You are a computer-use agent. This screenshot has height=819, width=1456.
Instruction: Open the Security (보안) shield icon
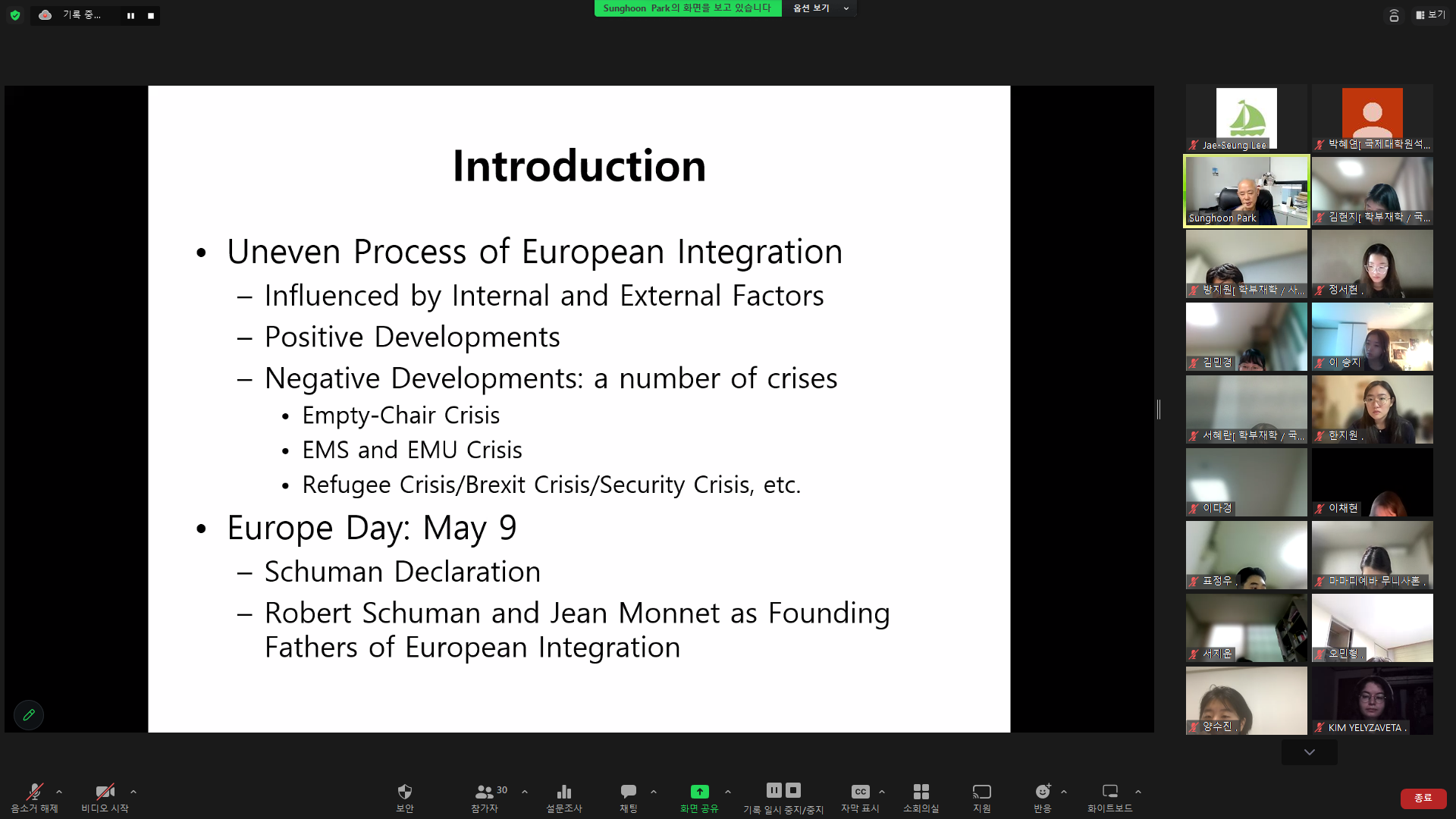(404, 792)
